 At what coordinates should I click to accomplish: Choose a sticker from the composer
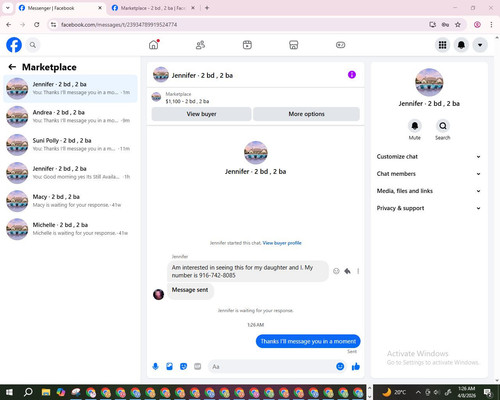tap(183, 367)
